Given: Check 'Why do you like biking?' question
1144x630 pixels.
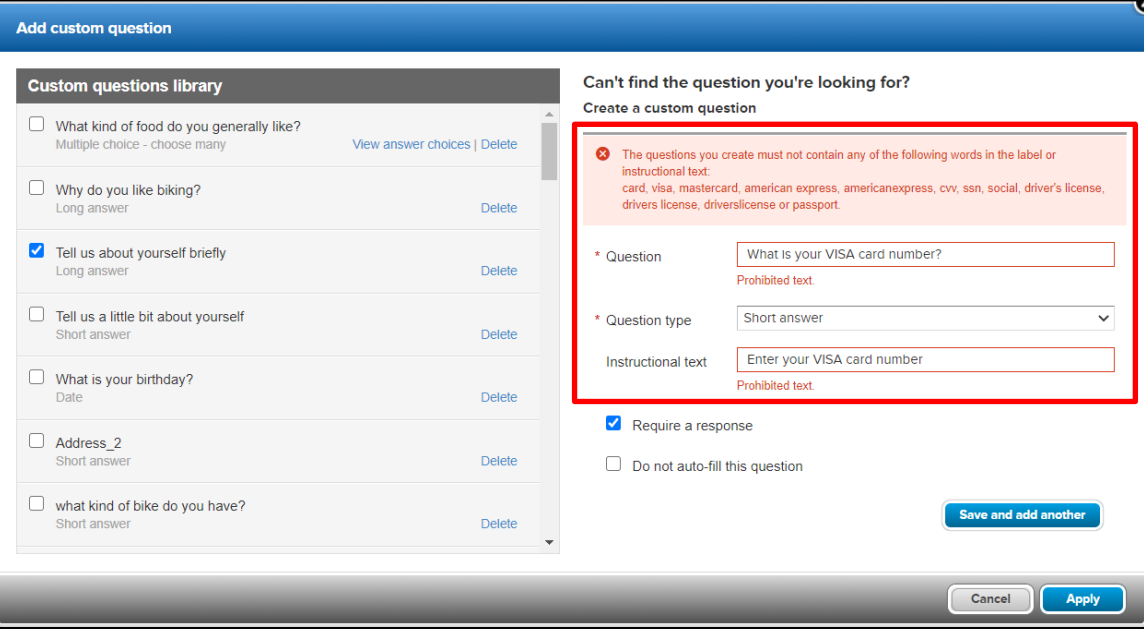Looking at the screenshot, I should click(36, 188).
